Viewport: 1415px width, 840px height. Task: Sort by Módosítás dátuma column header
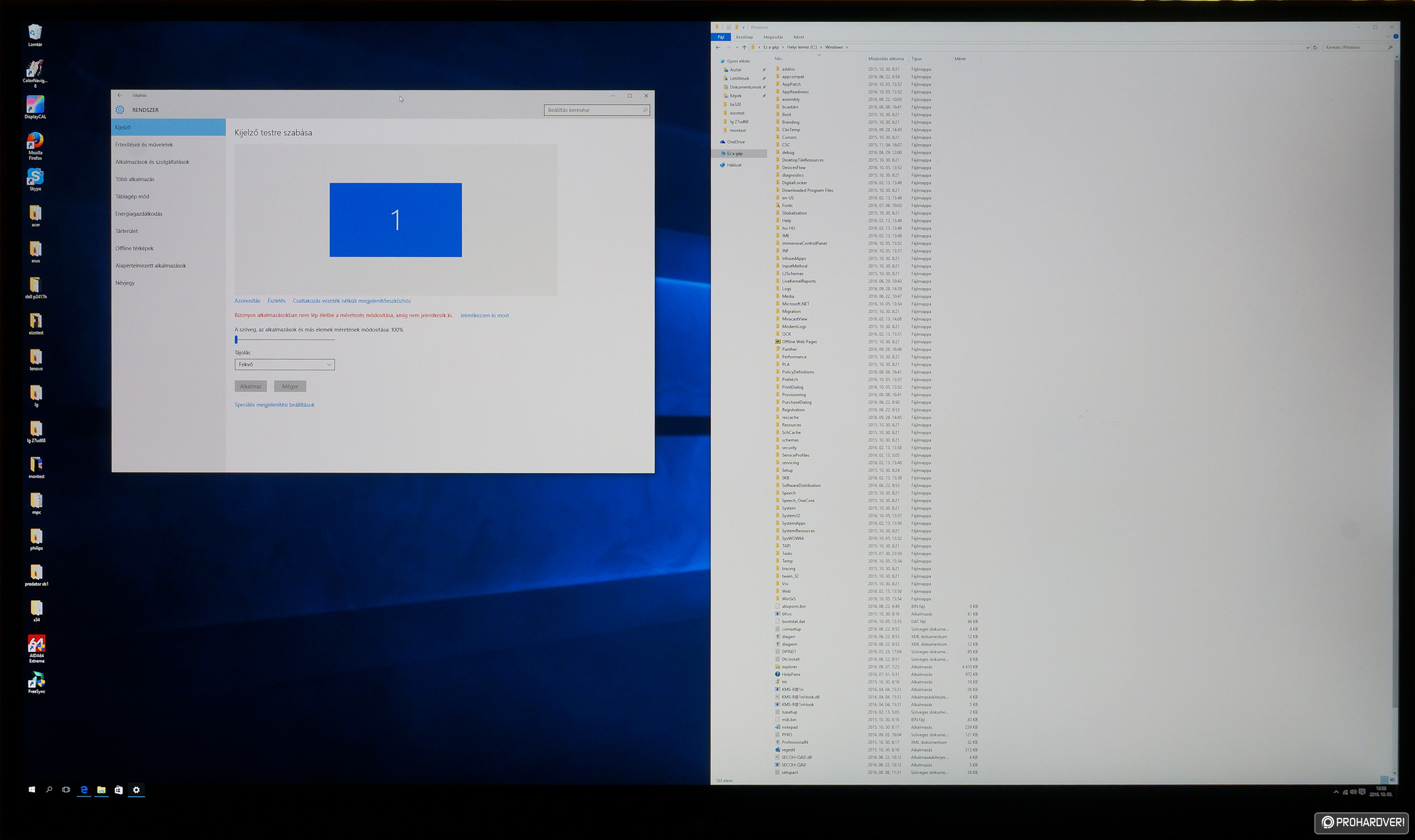[x=886, y=58]
